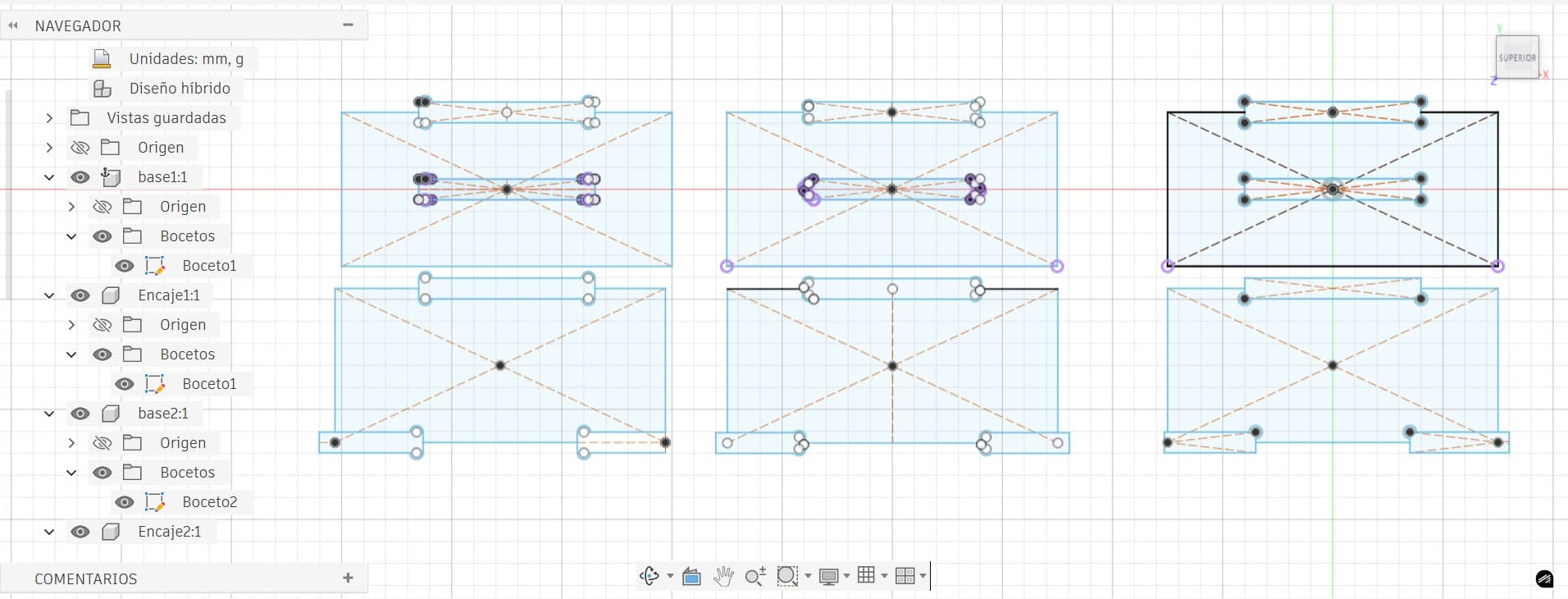
Task: Hide the Boceto2 sketch
Action: point(124,502)
